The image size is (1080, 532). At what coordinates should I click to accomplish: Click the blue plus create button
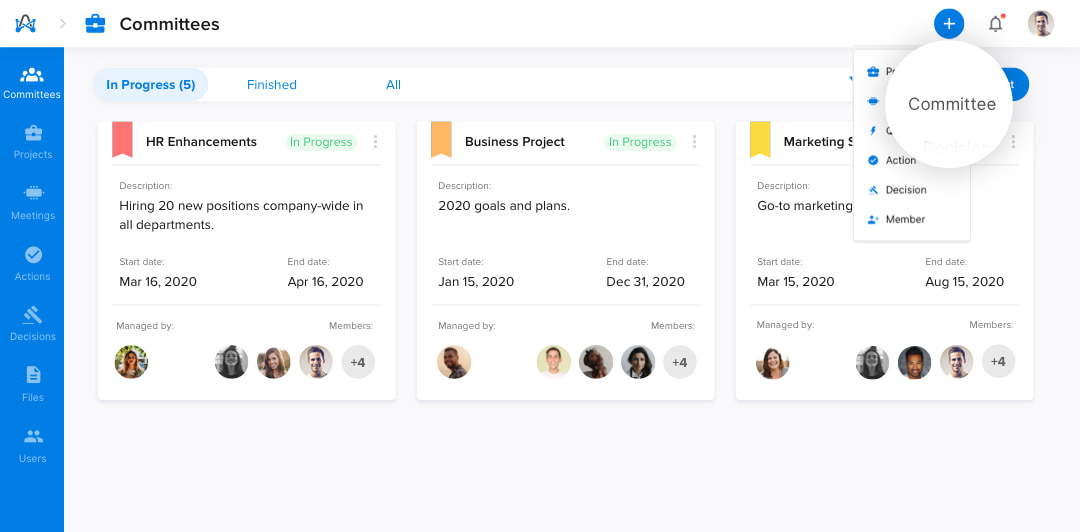pos(948,24)
